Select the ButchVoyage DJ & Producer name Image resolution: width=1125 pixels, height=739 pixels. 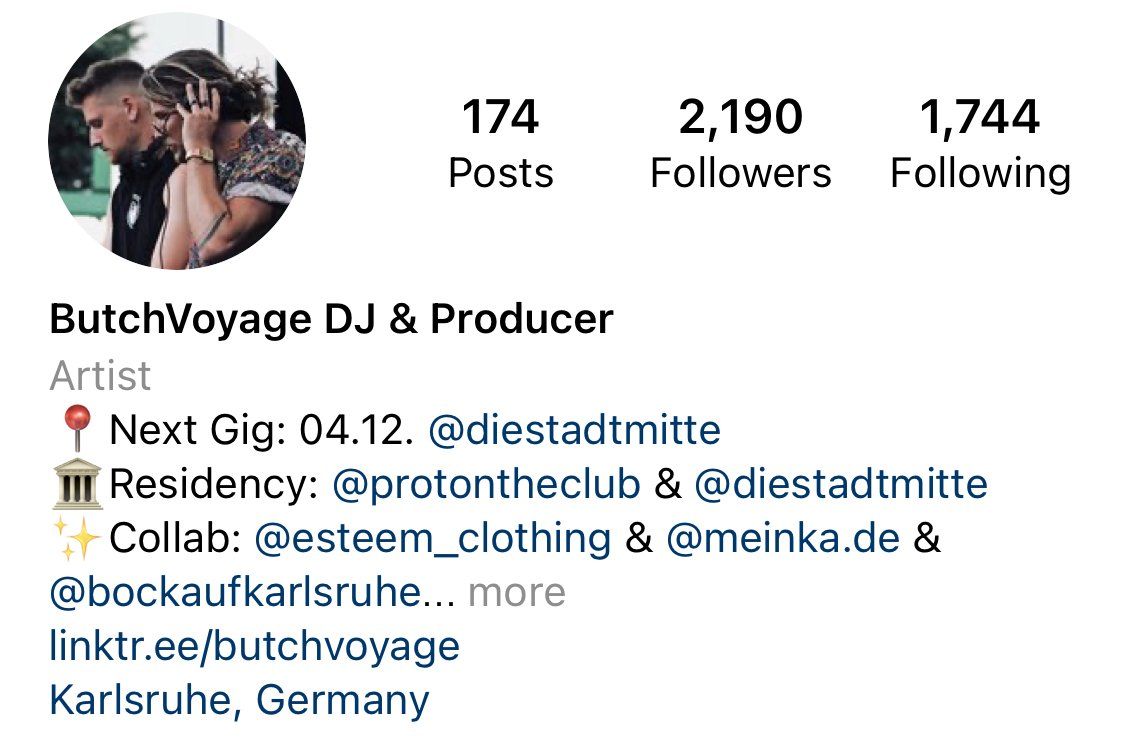point(331,319)
